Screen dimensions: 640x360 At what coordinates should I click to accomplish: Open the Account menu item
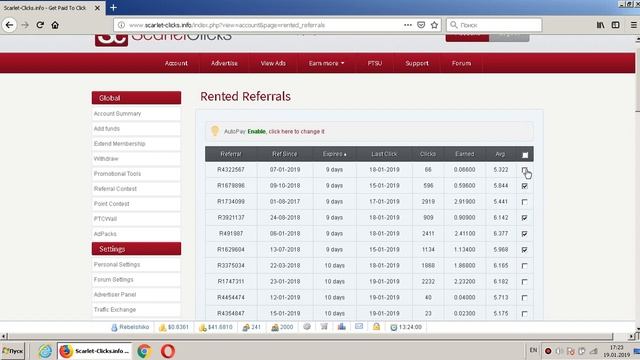click(x=176, y=63)
